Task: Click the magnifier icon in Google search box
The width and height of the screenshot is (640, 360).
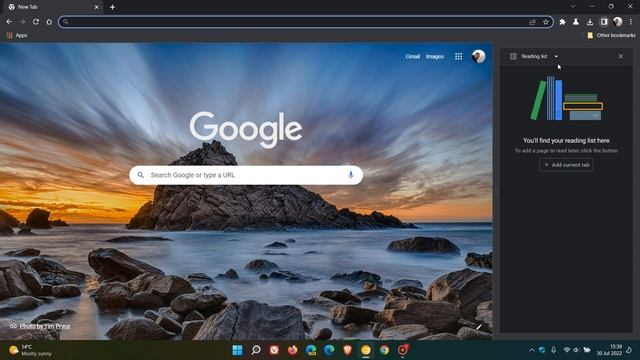Action: (140, 175)
